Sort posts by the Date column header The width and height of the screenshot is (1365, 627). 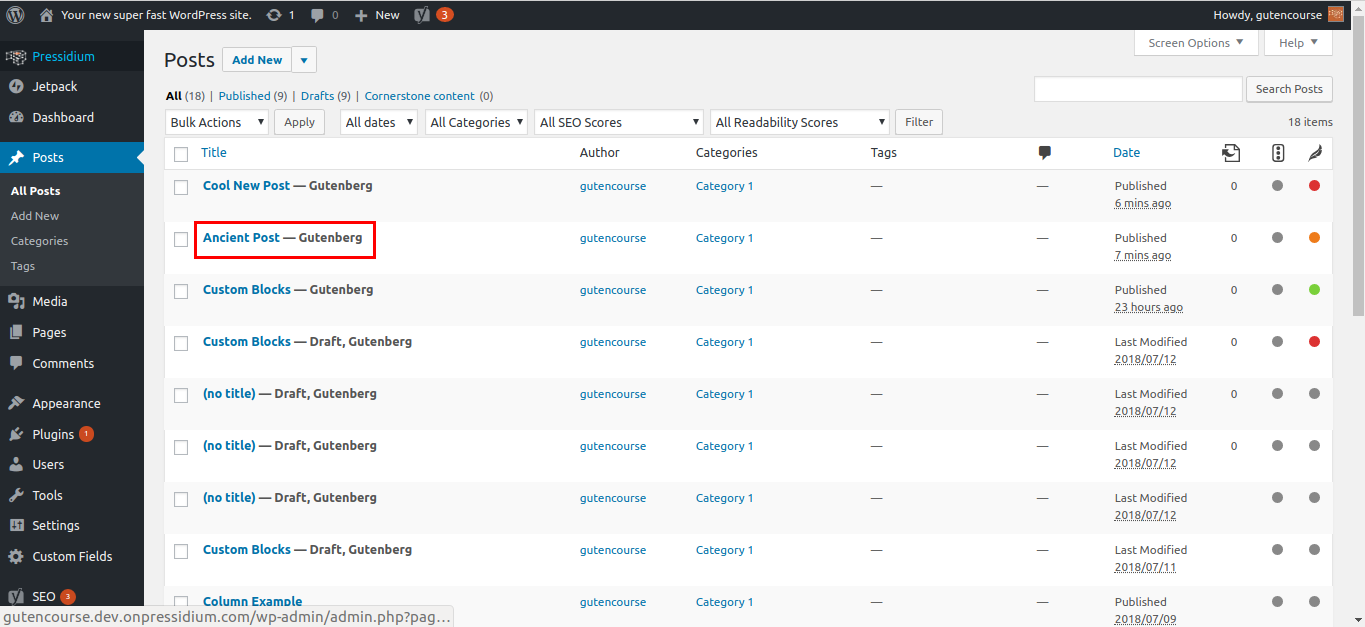[x=1126, y=153]
